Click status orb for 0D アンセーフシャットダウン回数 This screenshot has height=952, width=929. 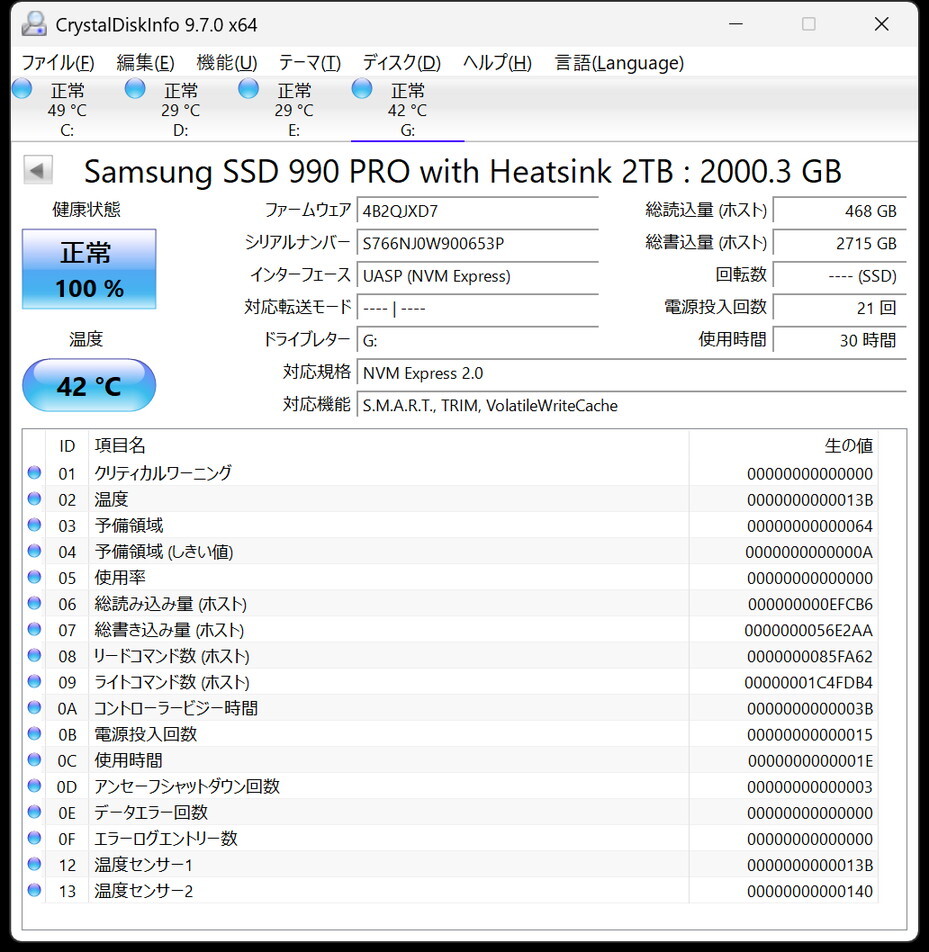(35, 786)
